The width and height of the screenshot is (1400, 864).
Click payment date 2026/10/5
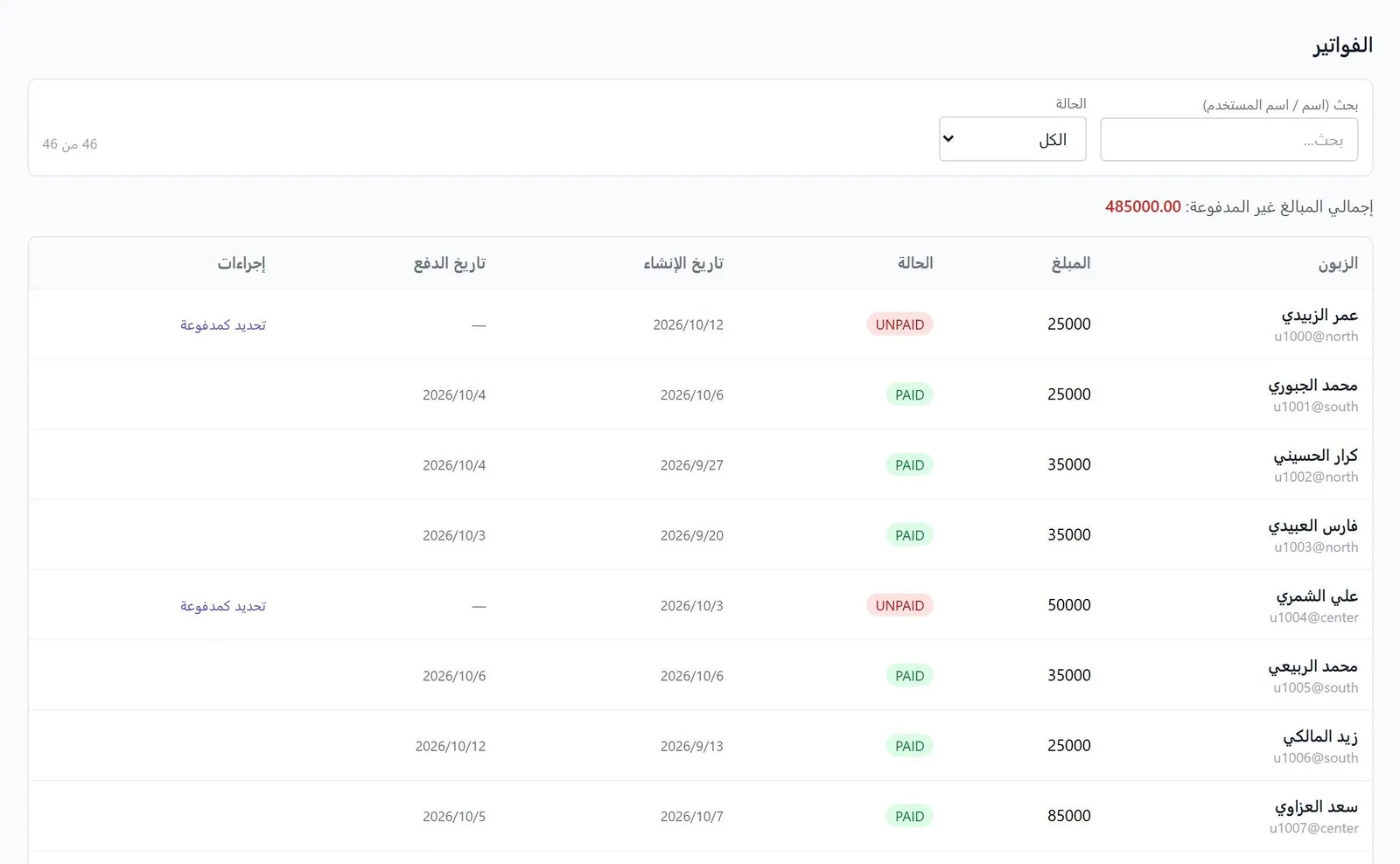(x=454, y=816)
